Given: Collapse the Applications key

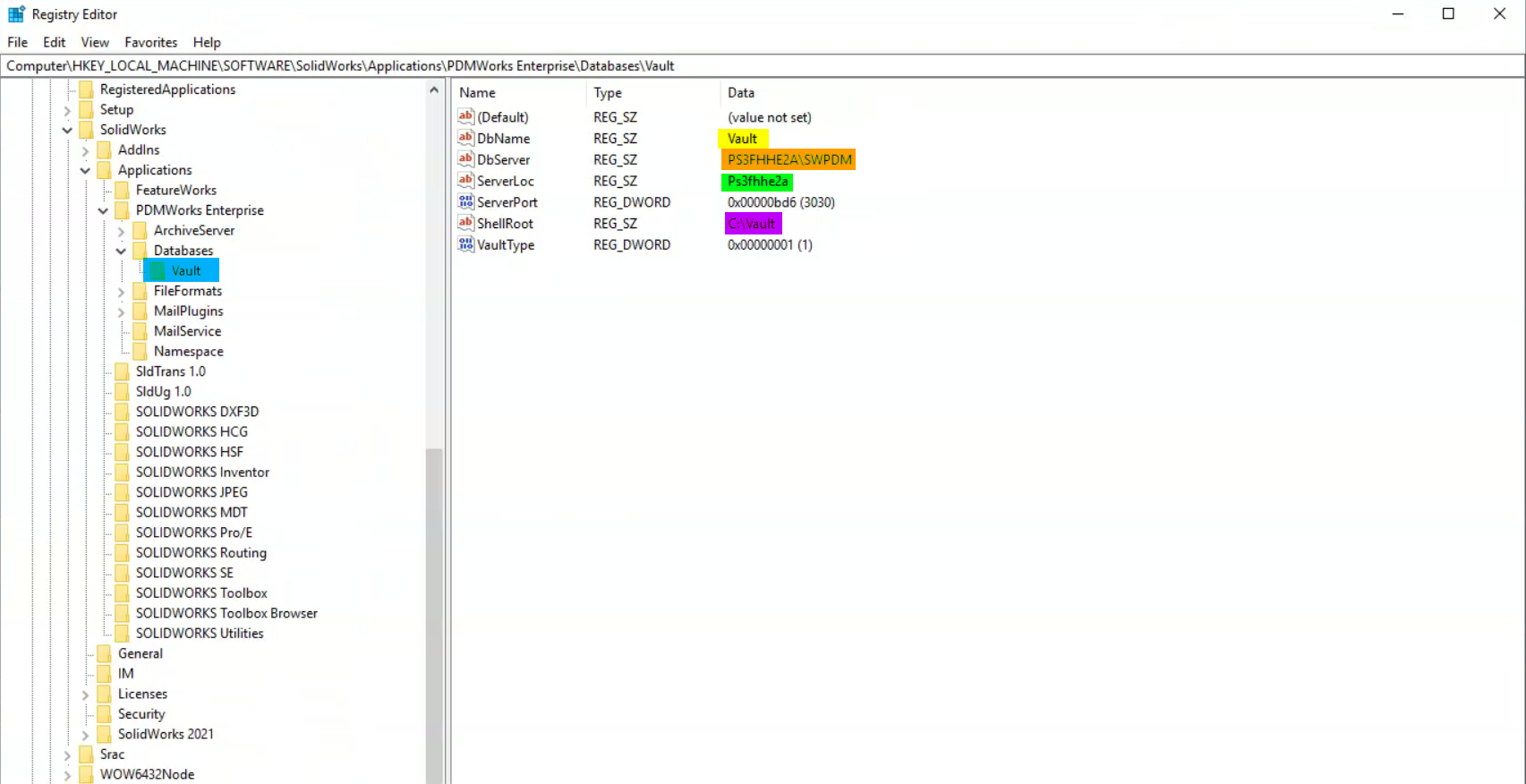Looking at the screenshot, I should [x=85, y=170].
